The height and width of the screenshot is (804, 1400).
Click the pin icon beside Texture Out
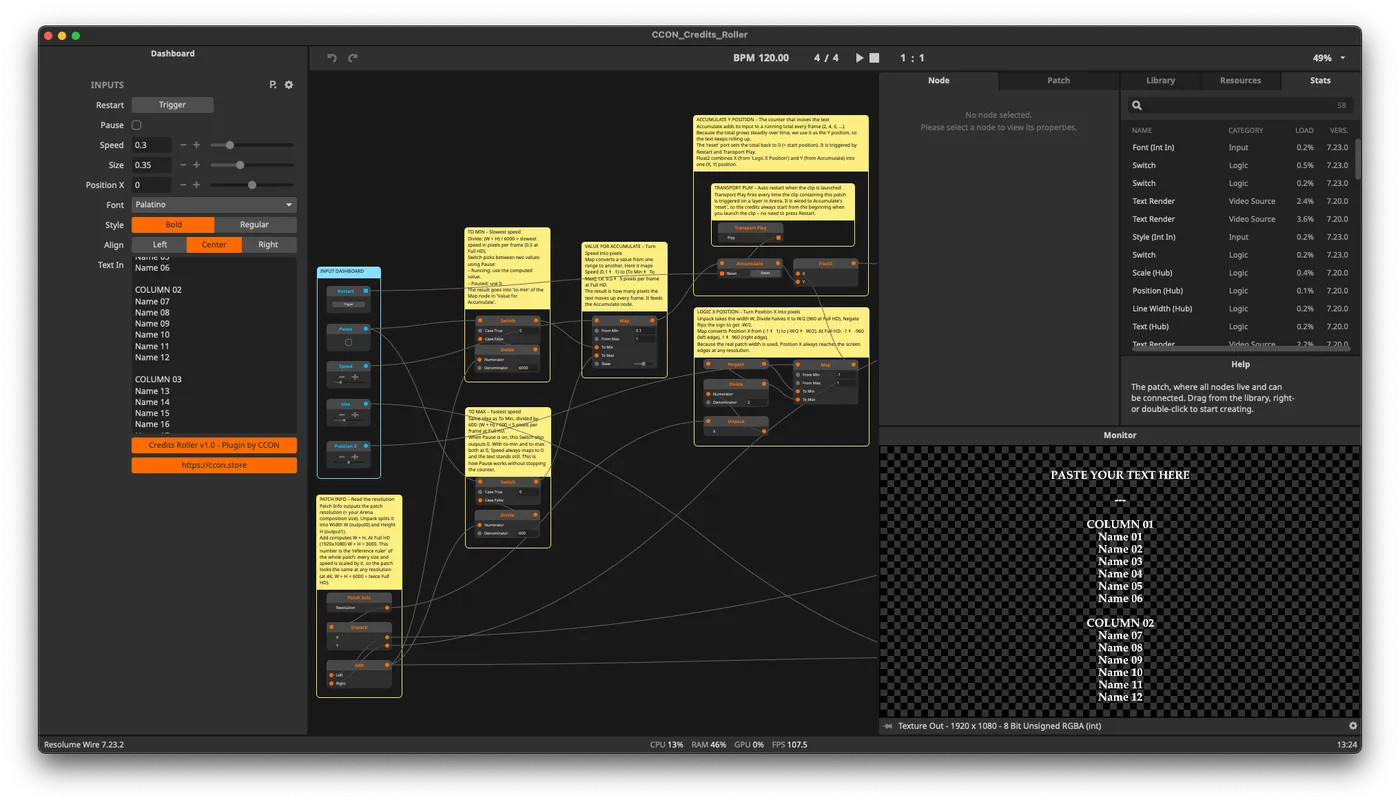point(887,726)
